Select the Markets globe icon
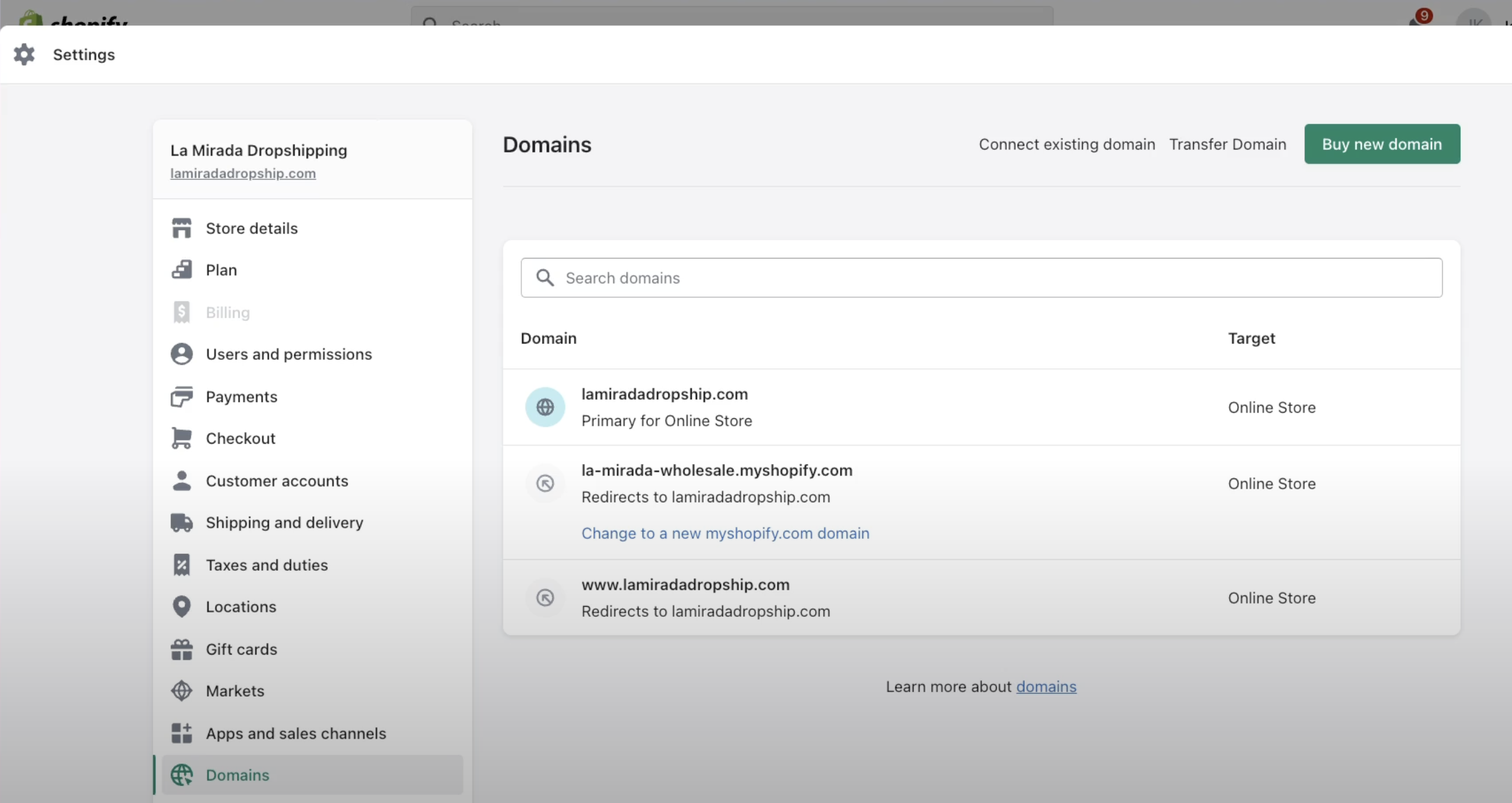The image size is (1512, 803). 182,691
